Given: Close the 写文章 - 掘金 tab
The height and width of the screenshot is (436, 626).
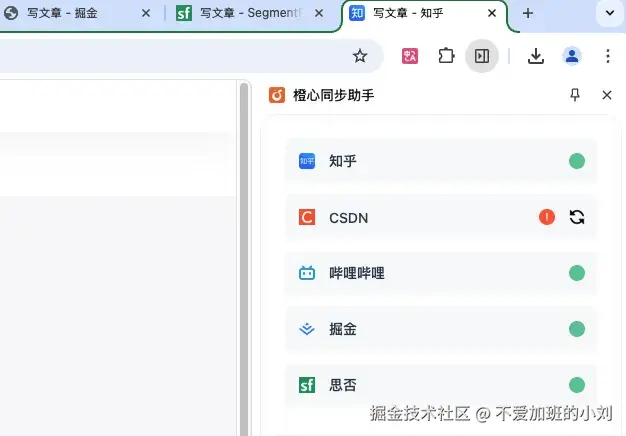Looking at the screenshot, I should [146, 14].
